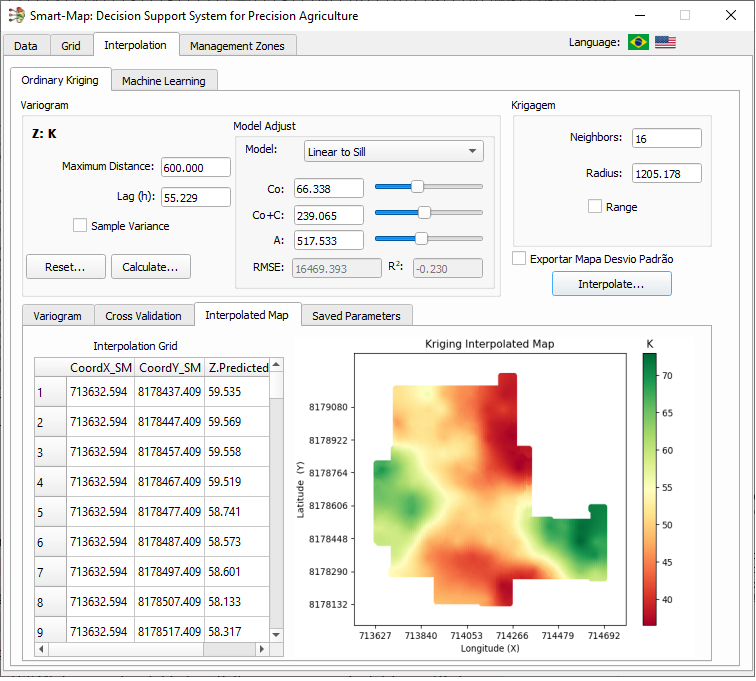Image resolution: width=756 pixels, height=681 pixels.
Task: Click the Maximum Distance input field
Action: click(196, 167)
